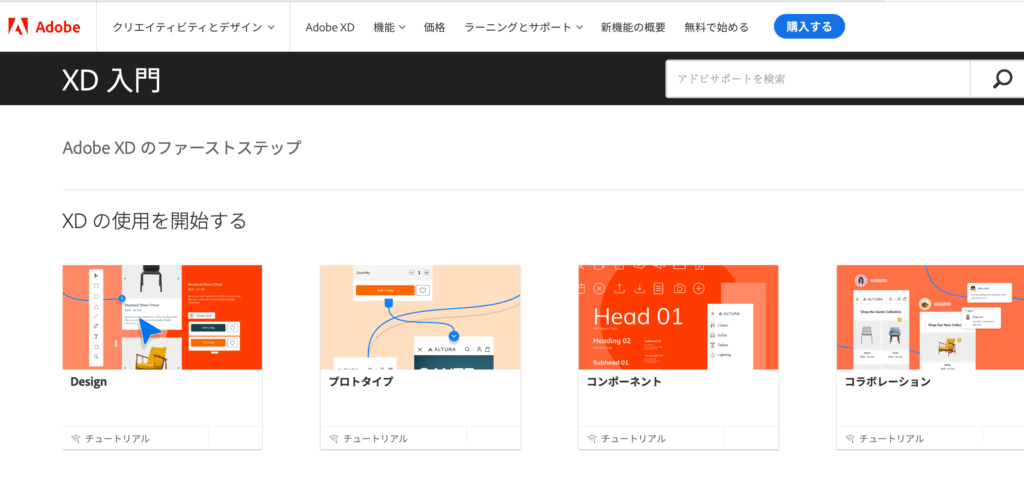The height and width of the screenshot is (494, 1024).
Task: Click チュートリアル label on コラボレーション card
Action: (x=891, y=438)
